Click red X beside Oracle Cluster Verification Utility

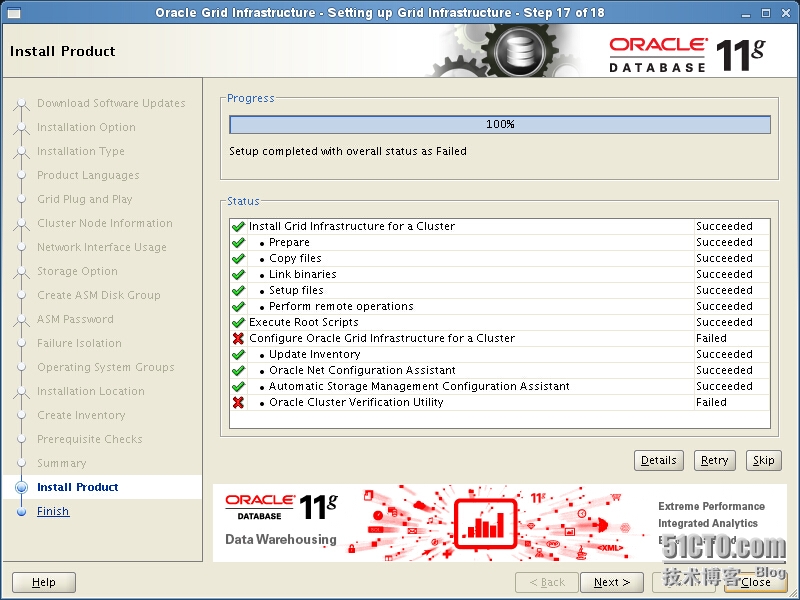tap(238, 403)
